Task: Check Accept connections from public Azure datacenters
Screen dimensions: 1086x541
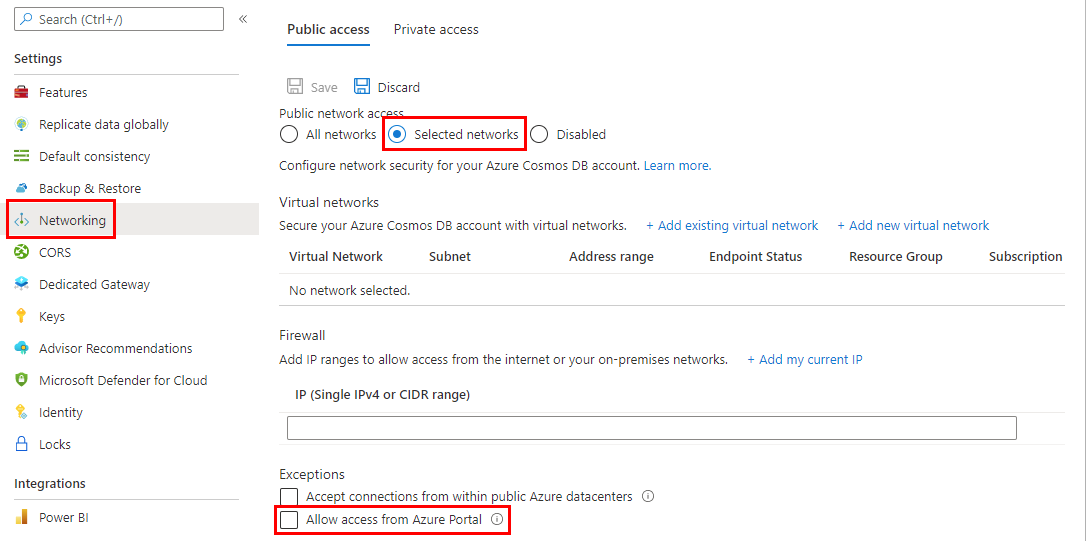Action: click(x=289, y=497)
